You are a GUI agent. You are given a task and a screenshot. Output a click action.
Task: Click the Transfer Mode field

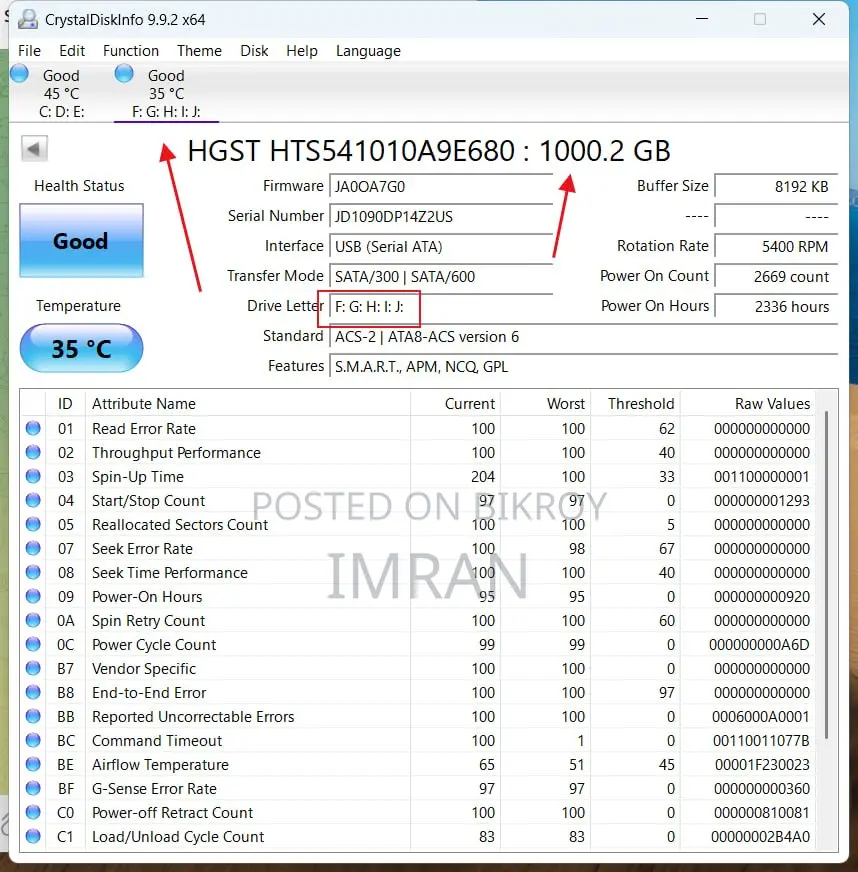tap(441, 276)
